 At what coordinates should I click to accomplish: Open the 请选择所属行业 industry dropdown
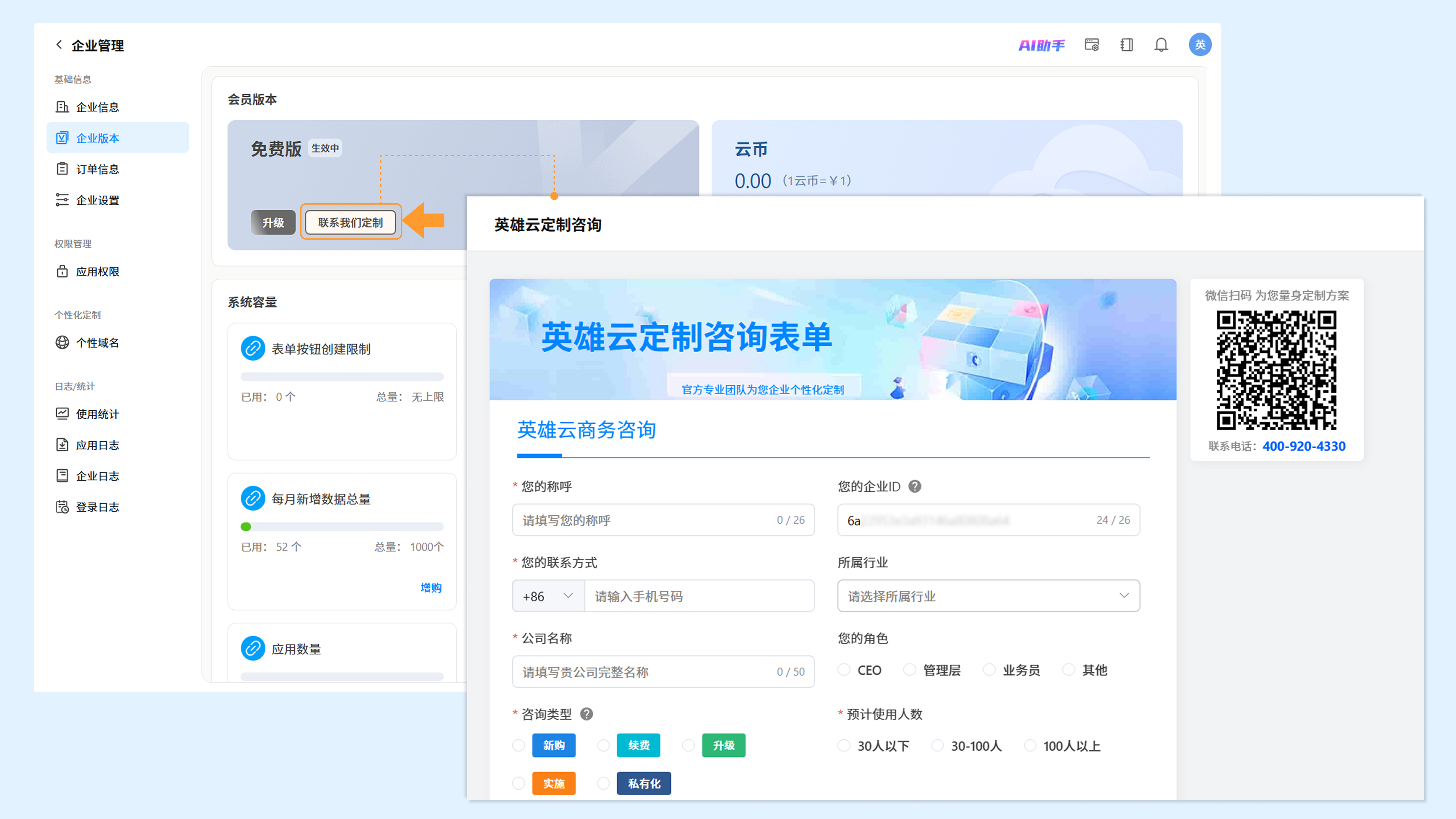click(988, 596)
